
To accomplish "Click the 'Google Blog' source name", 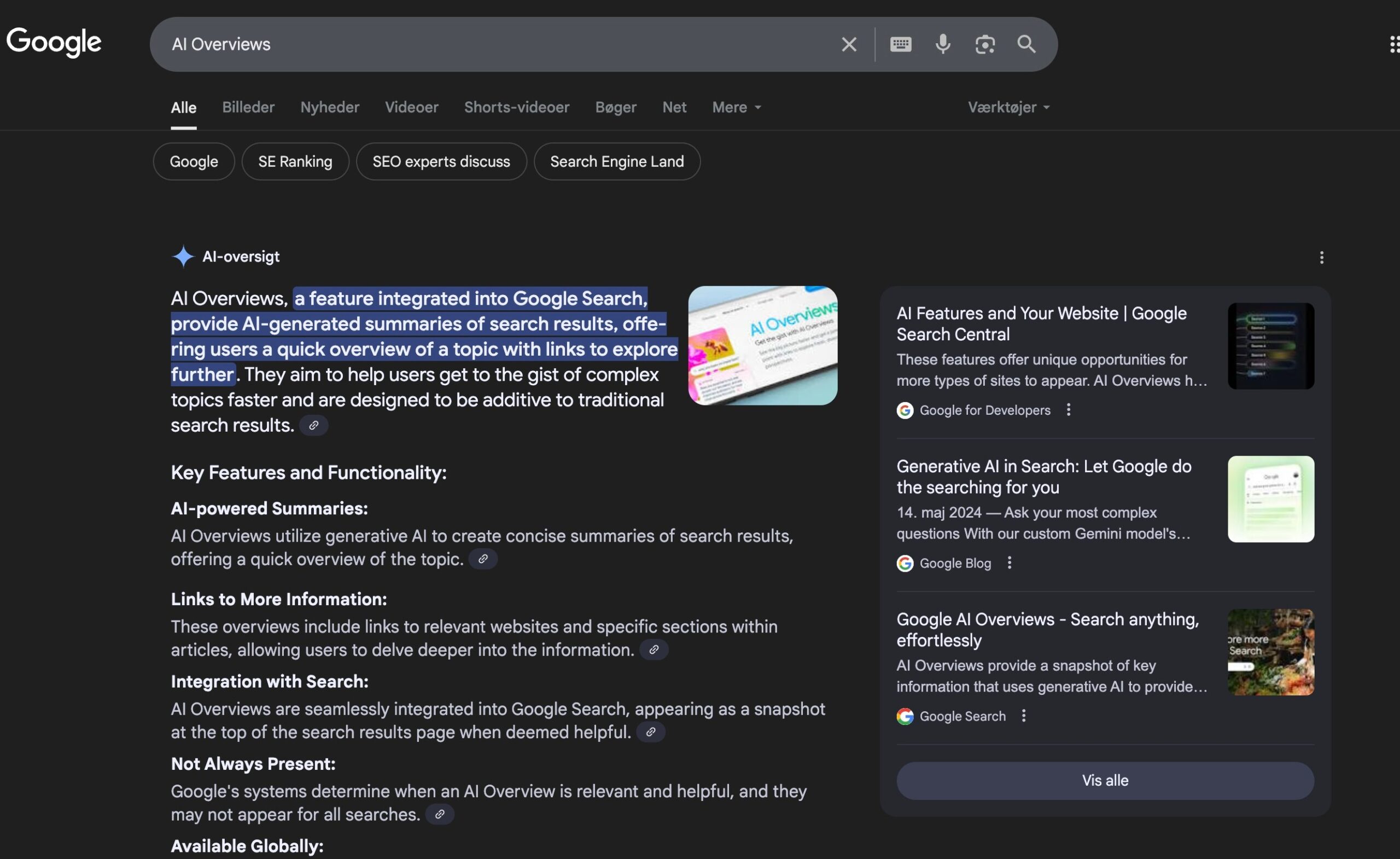I will pyautogui.click(x=955, y=564).
